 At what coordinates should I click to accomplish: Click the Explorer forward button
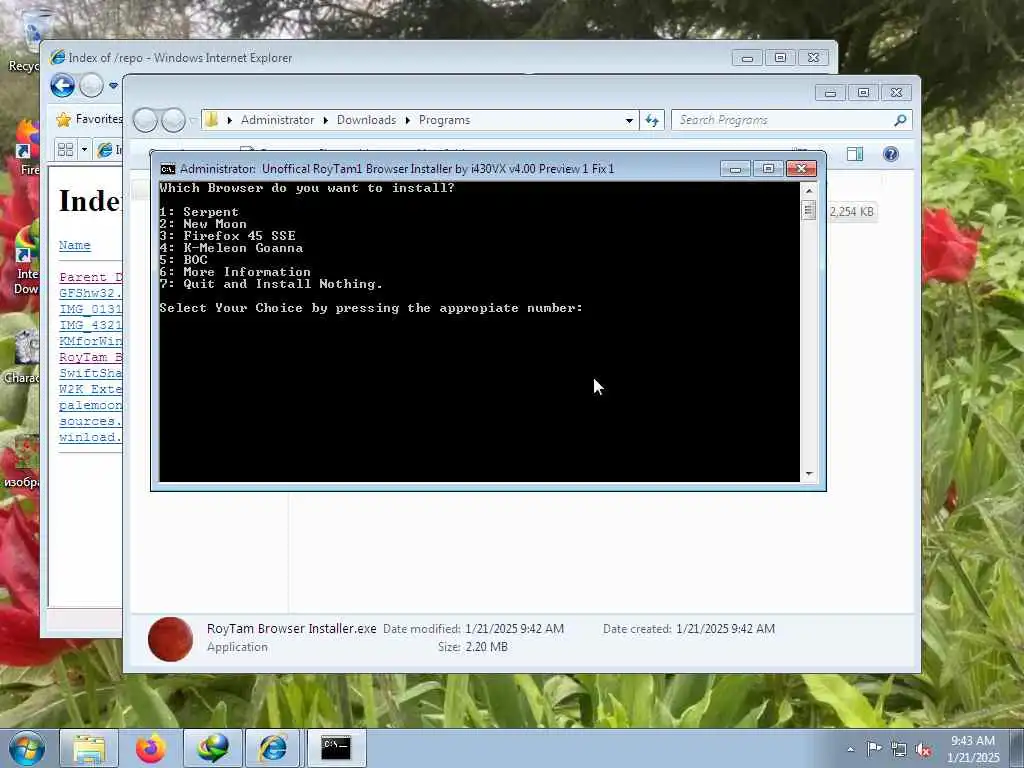point(173,120)
